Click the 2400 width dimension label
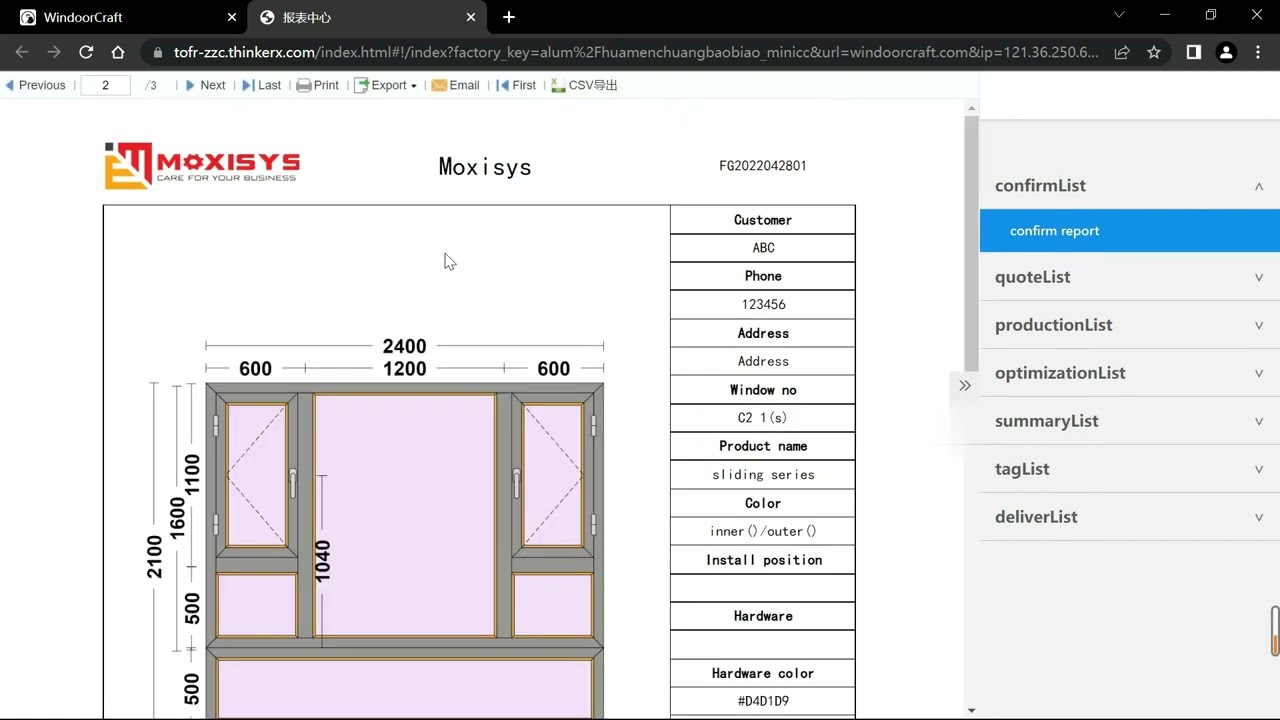Screen dimensions: 1280x720 pyautogui.click(x=404, y=346)
